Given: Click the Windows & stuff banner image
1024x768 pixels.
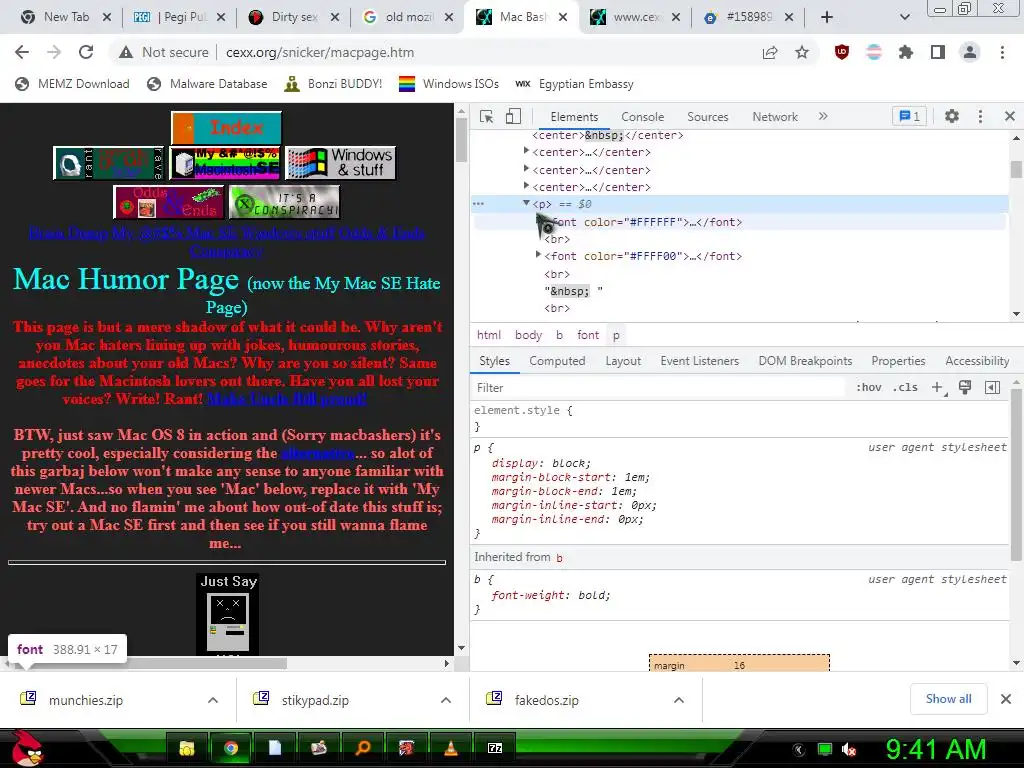Looking at the screenshot, I should coord(340,163).
